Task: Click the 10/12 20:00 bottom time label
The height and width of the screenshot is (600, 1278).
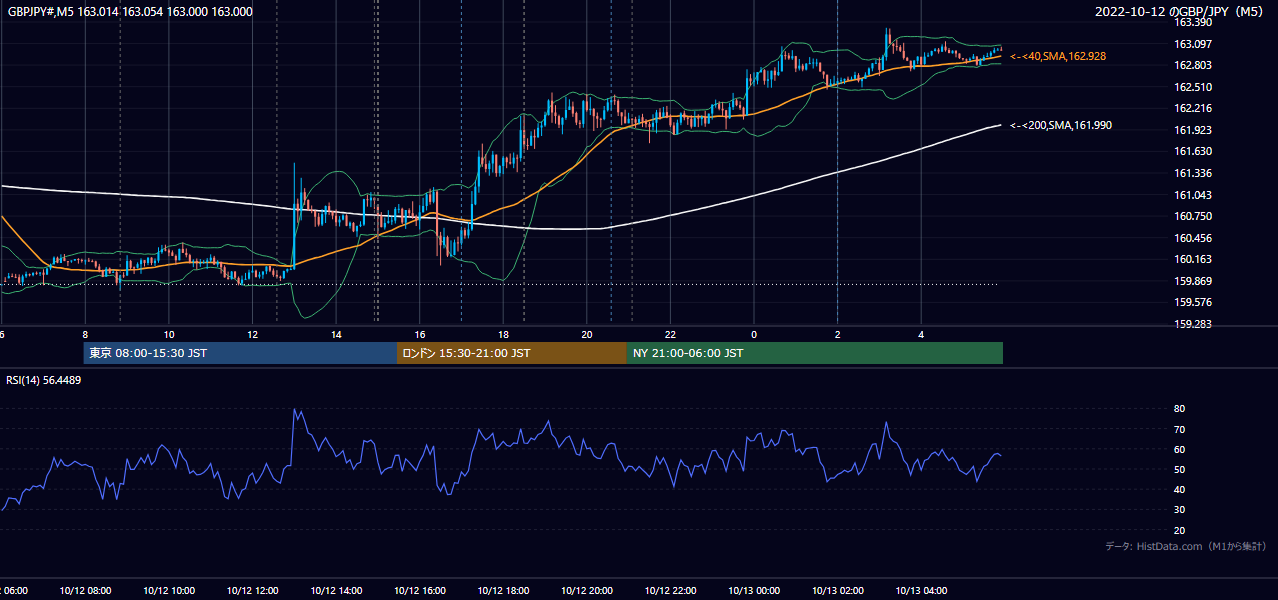Action: [x=587, y=590]
